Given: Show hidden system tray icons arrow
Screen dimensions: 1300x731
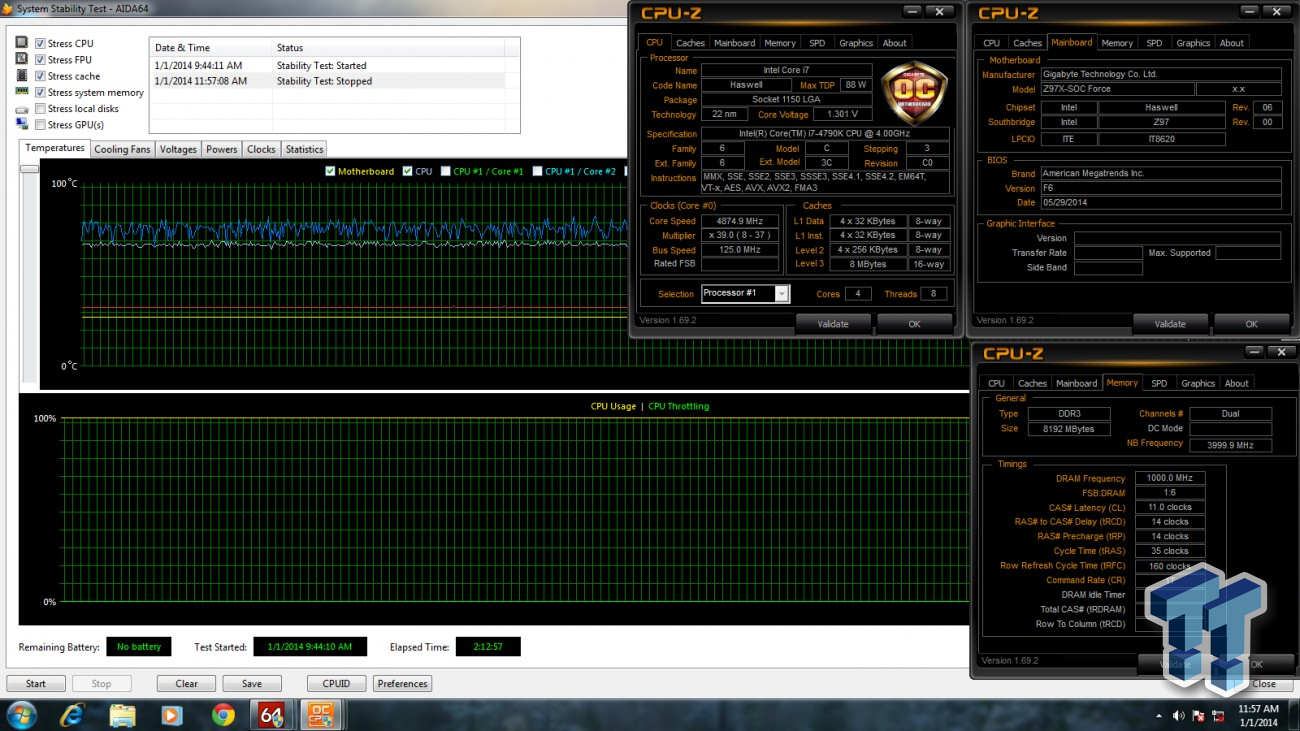Looking at the screenshot, I should [1160, 716].
